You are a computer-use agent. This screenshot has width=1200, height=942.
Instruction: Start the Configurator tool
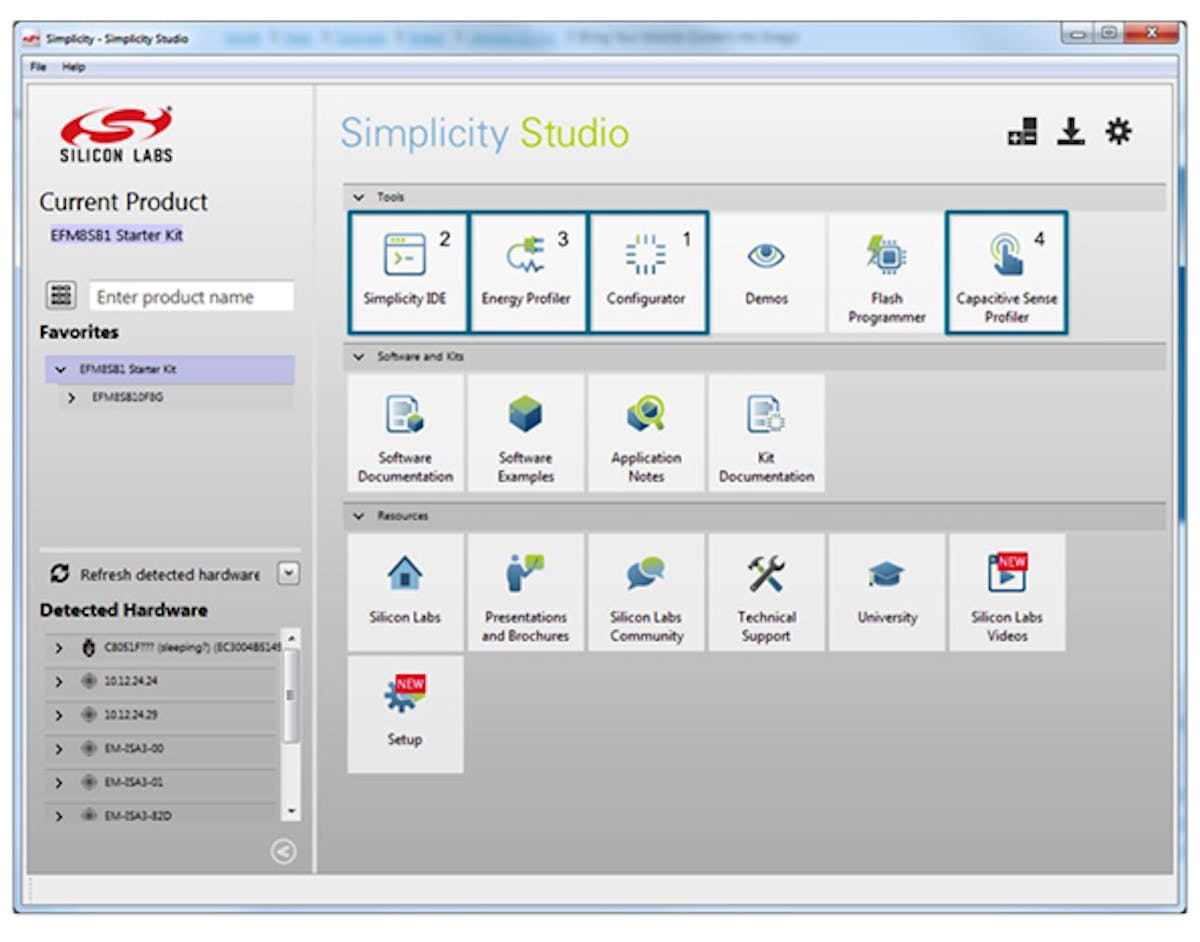click(x=646, y=272)
